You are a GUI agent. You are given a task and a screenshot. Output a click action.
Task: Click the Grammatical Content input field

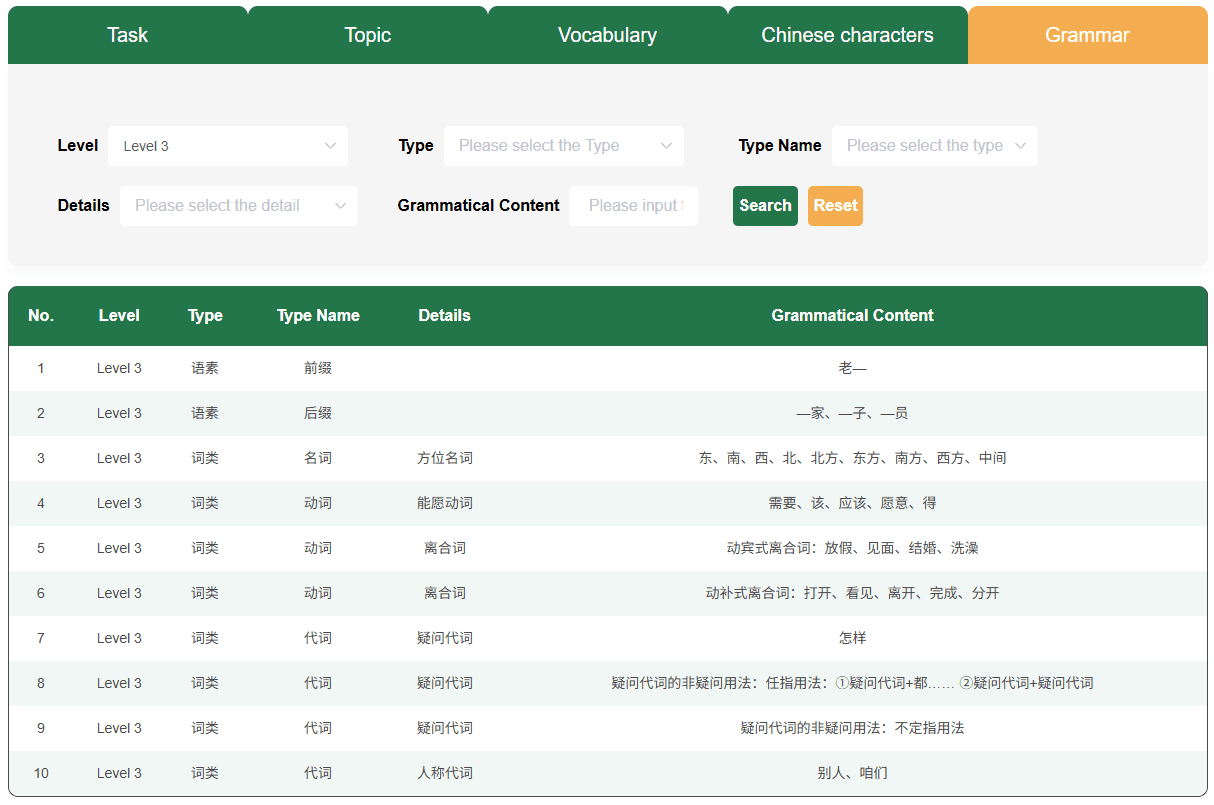tap(633, 206)
